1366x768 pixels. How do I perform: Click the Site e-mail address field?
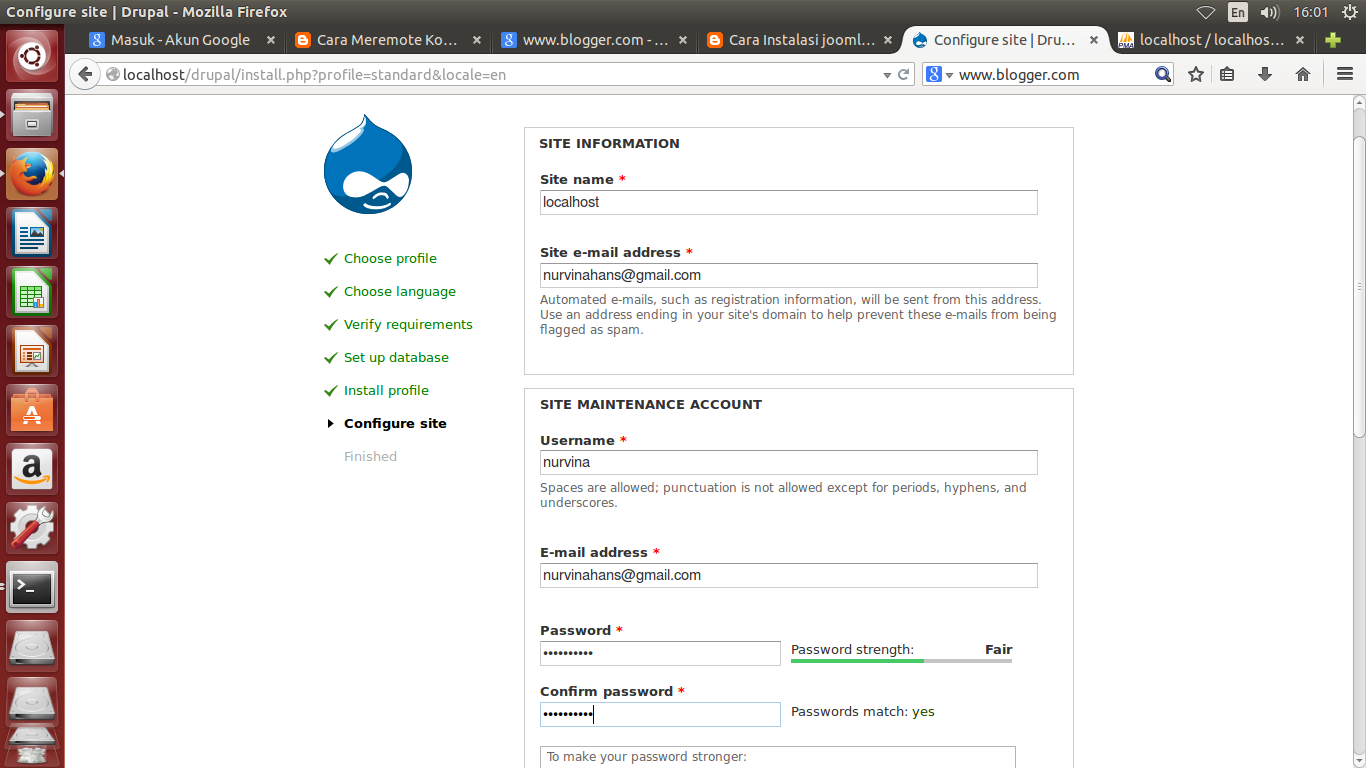[x=789, y=275]
